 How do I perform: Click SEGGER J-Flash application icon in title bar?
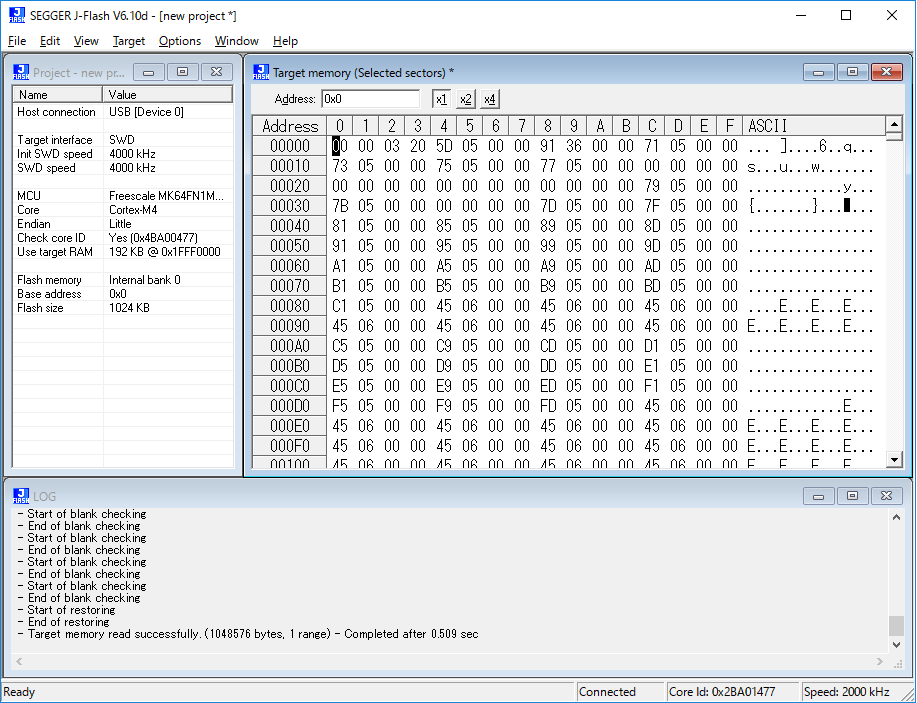coord(17,15)
